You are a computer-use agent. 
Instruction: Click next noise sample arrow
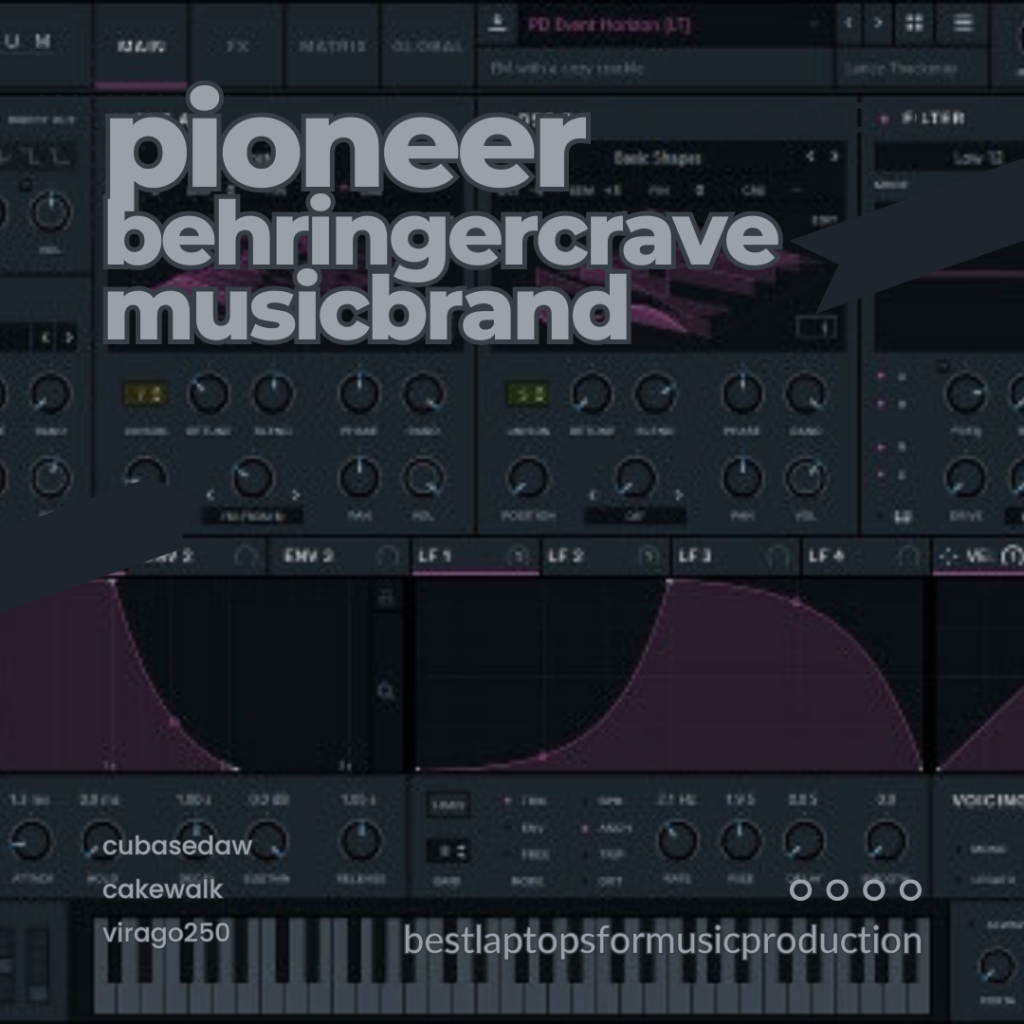(69, 338)
